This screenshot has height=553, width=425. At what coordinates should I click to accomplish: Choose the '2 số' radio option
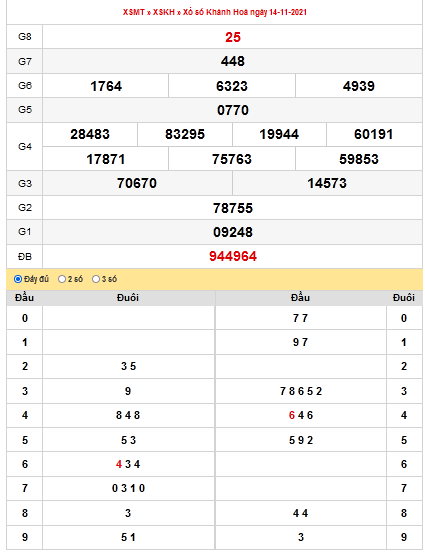click(x=62, y=279)
